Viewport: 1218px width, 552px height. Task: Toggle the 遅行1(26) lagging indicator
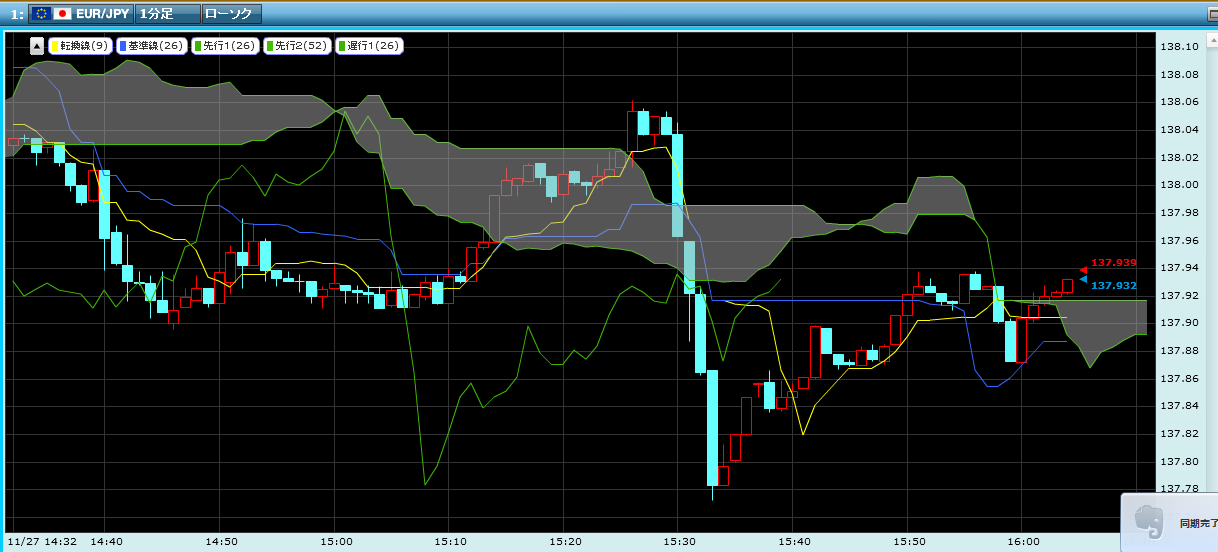point(370,45)
